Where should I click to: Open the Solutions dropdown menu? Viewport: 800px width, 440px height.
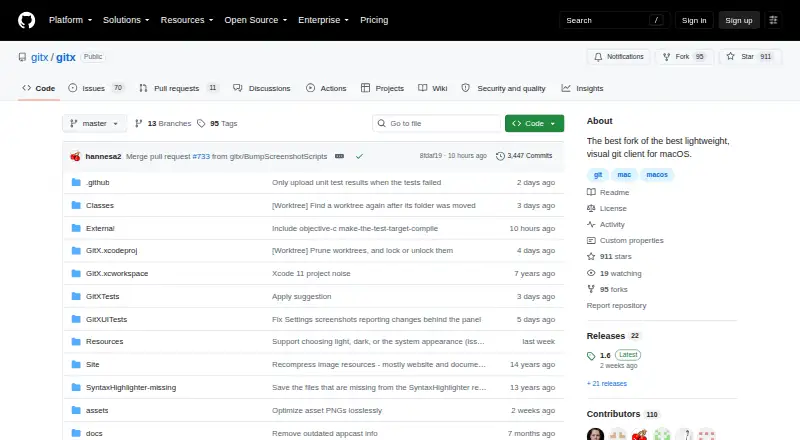(126, 20)
